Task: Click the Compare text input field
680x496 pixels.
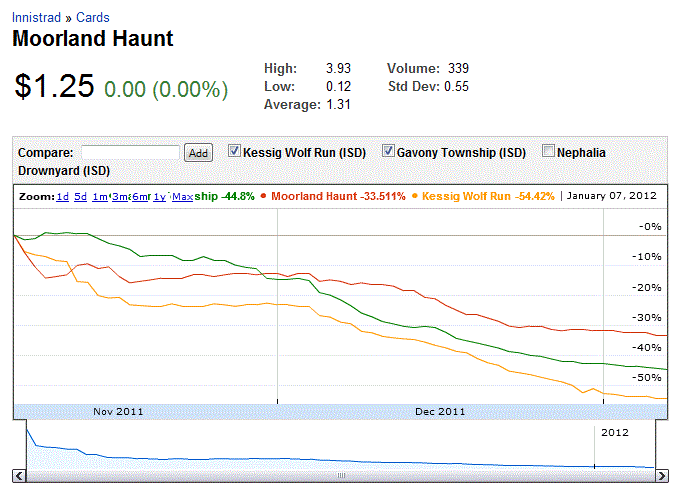Action: coord(130,153)
